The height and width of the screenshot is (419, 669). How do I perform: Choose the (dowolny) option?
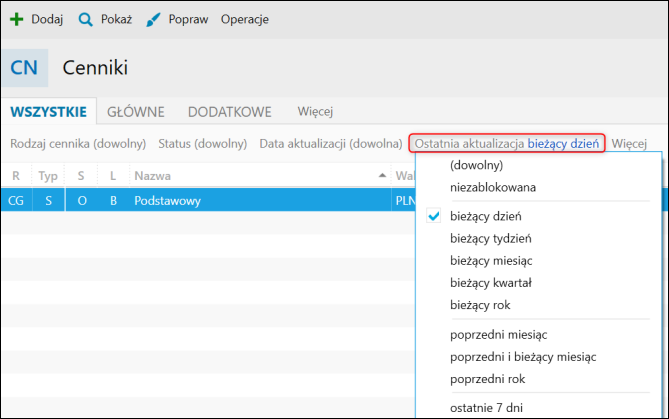pos(476,165)
